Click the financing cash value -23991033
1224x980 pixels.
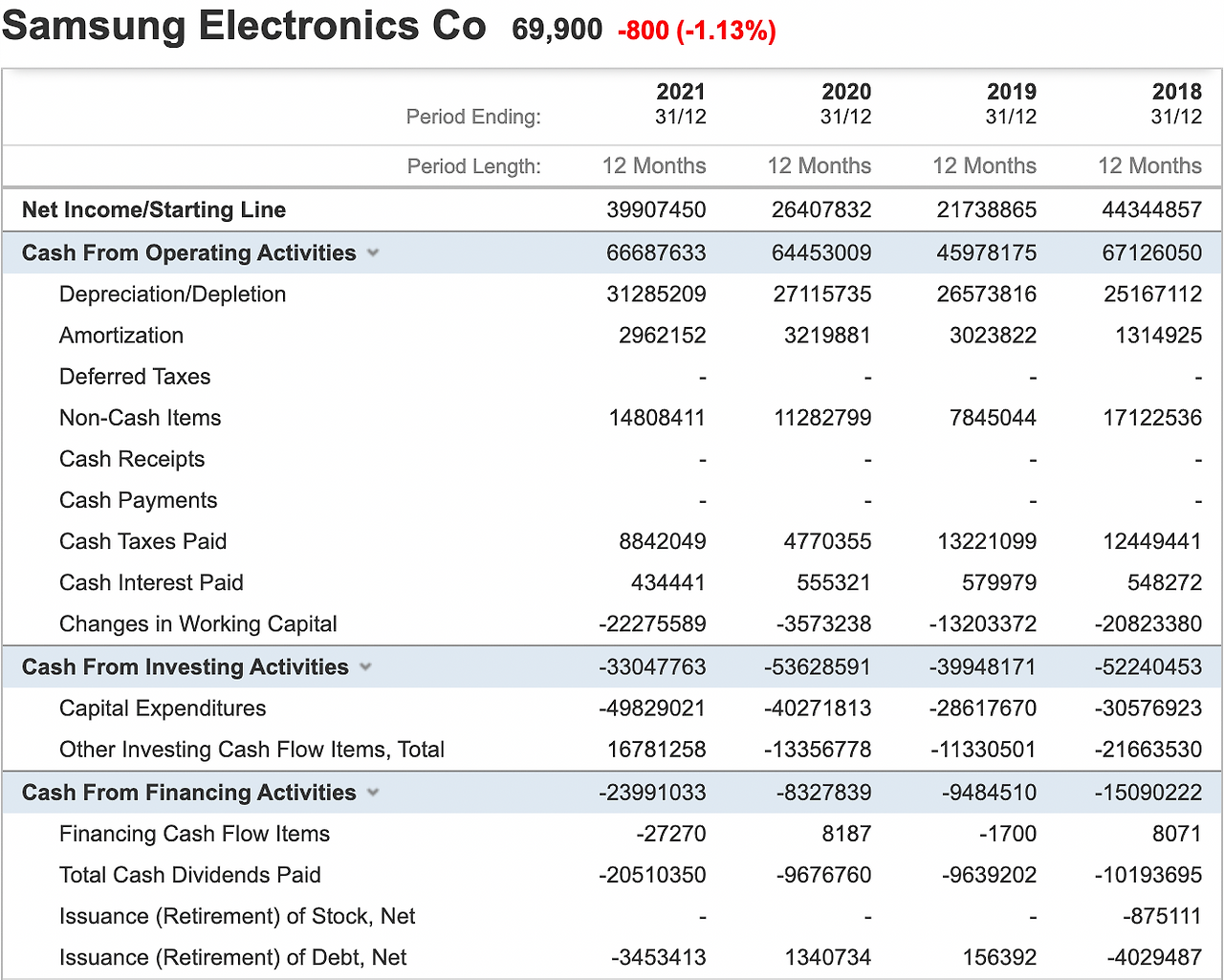pos(652,792)
